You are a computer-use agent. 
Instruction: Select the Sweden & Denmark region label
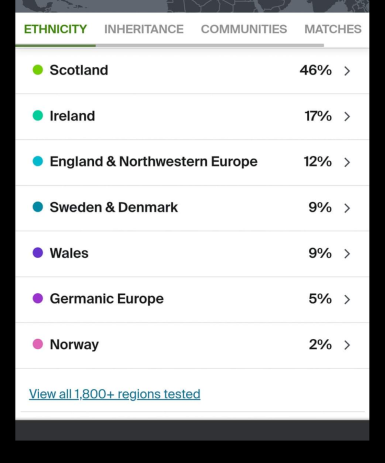point(114,207)
